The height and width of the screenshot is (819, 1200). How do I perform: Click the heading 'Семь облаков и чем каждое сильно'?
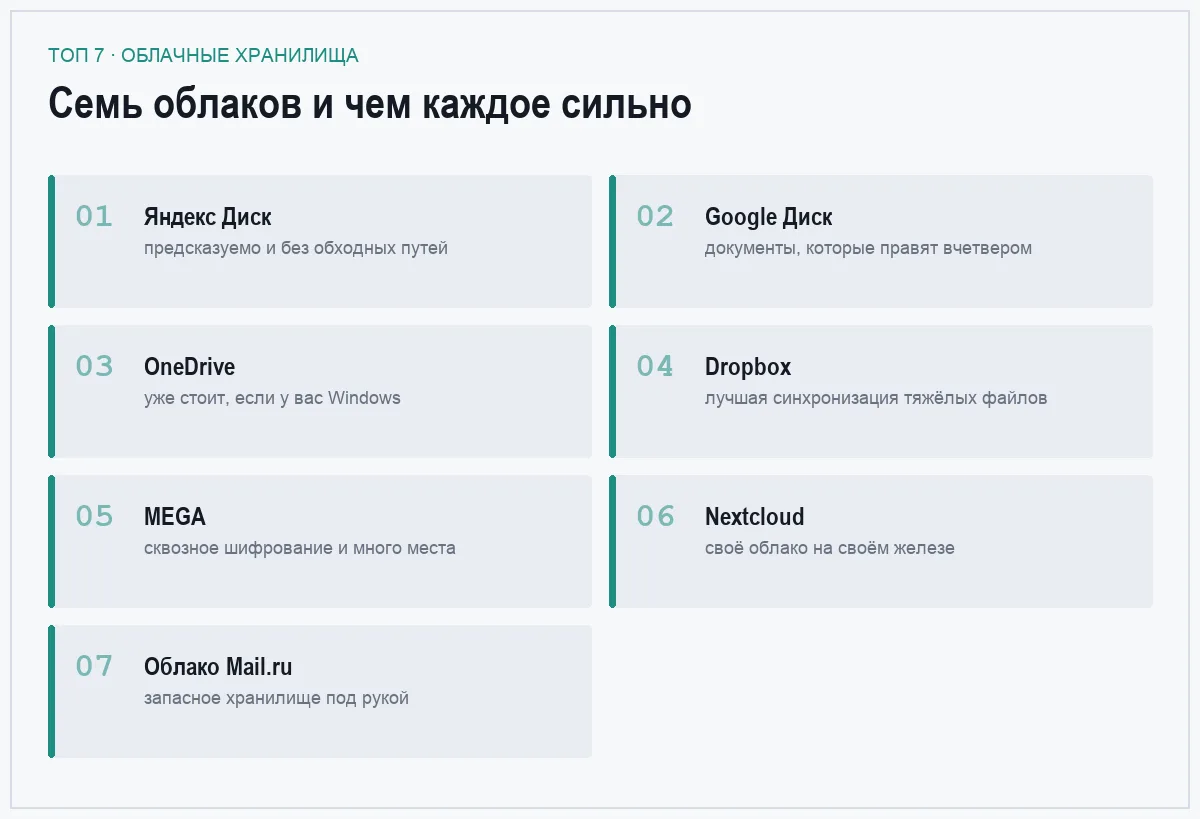tap(370, 104)
